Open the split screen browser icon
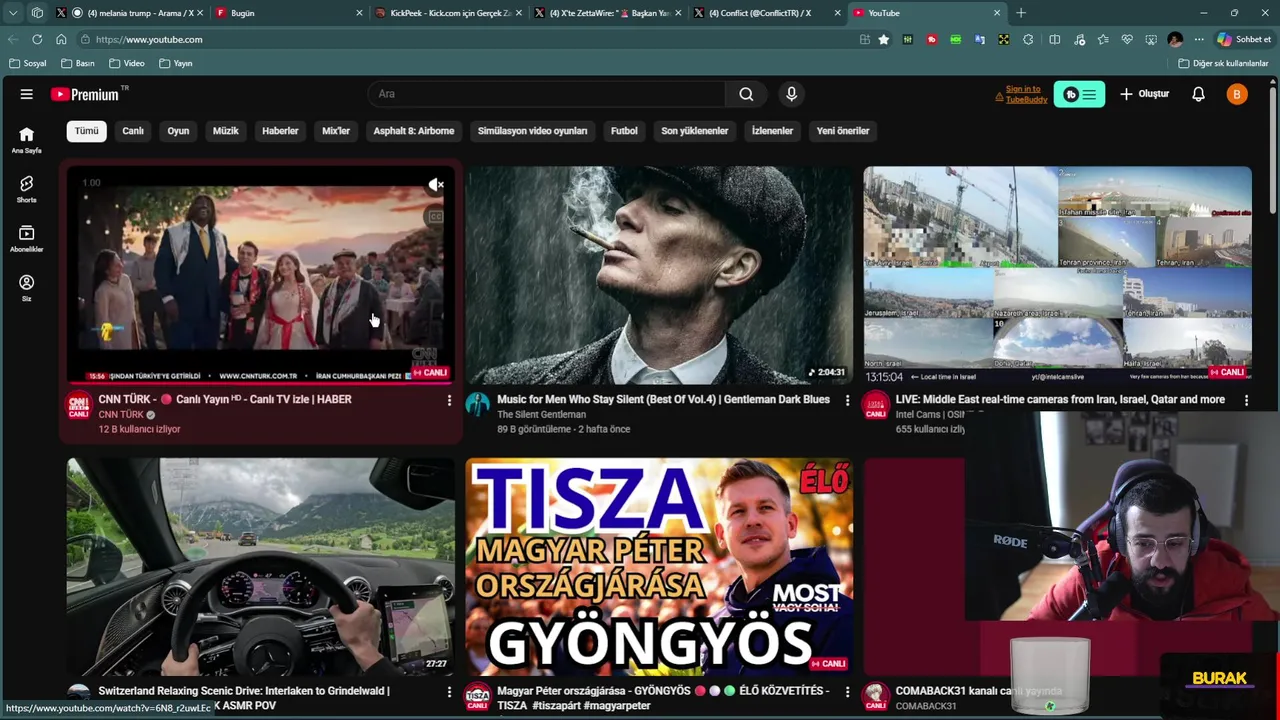Image resolution: width=1280 pixels, height=720 pixels. pos(1054,39)
